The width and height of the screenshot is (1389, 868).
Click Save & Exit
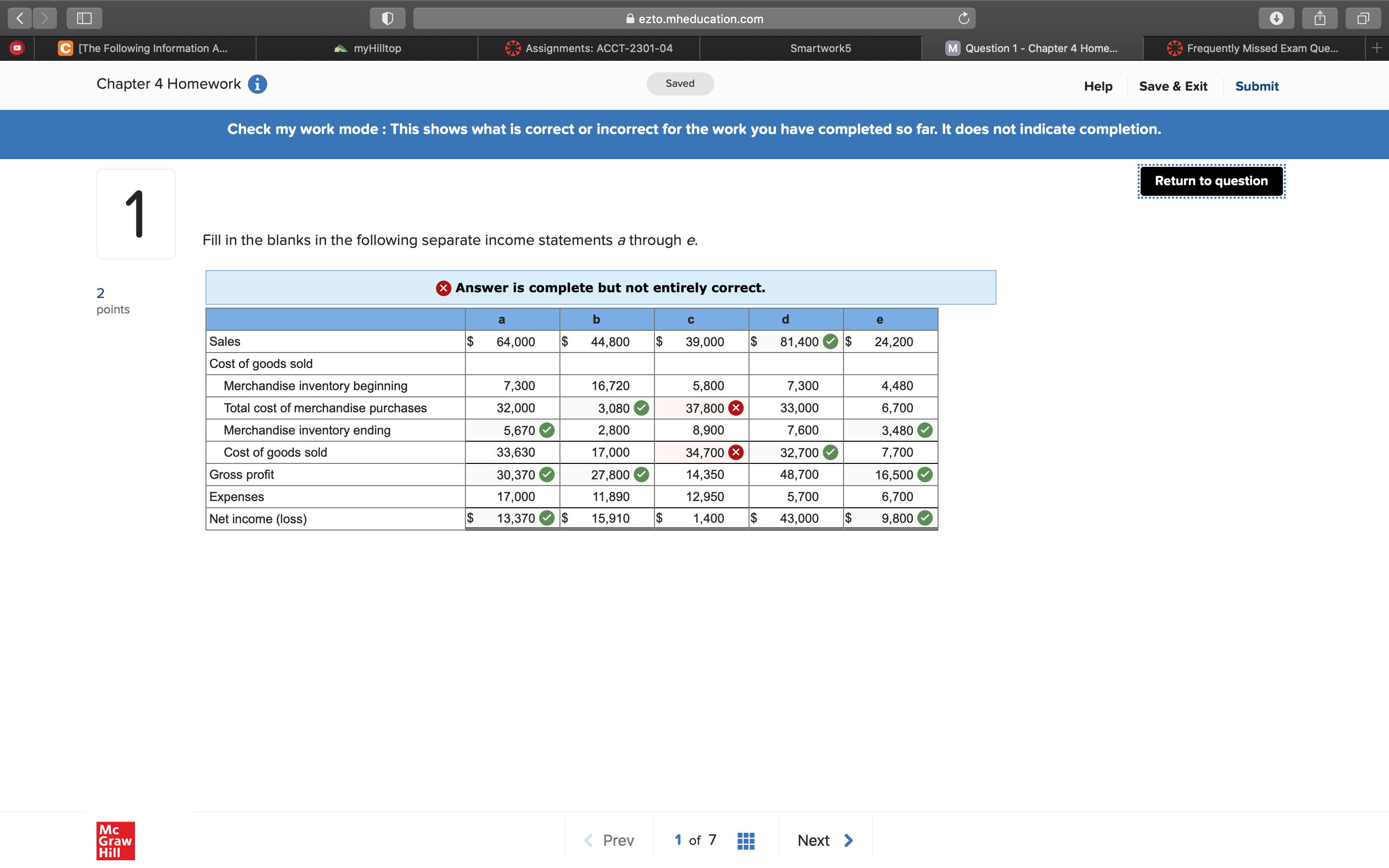tap(1172, 86)
